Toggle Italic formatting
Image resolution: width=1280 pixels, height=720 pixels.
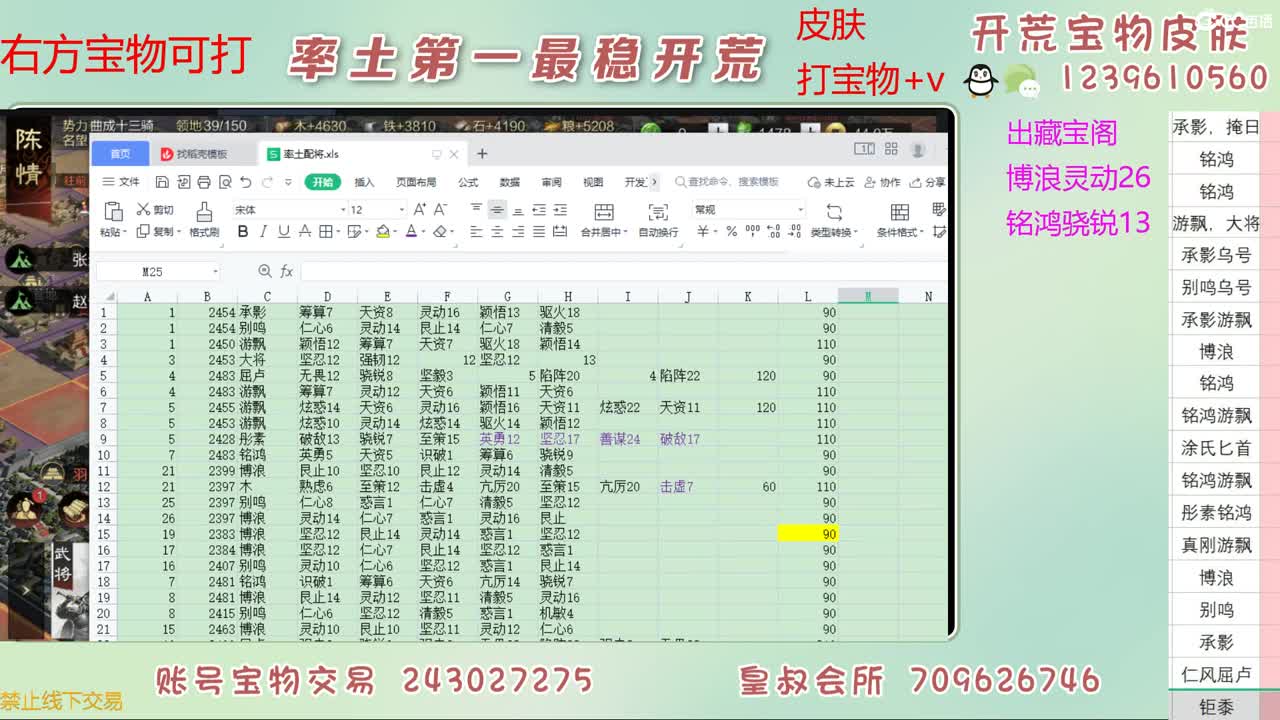pyautogui.click(x=263, y=232)
